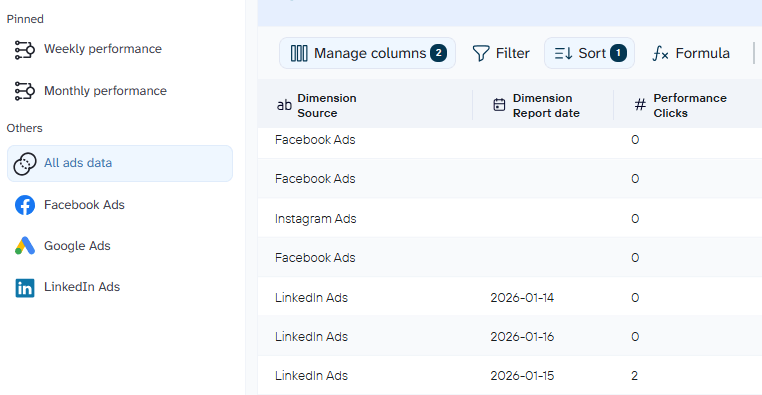Viewport: 762px width, 395px height.
Task: Select All ads data in sidebar
Action: (120, 163)
